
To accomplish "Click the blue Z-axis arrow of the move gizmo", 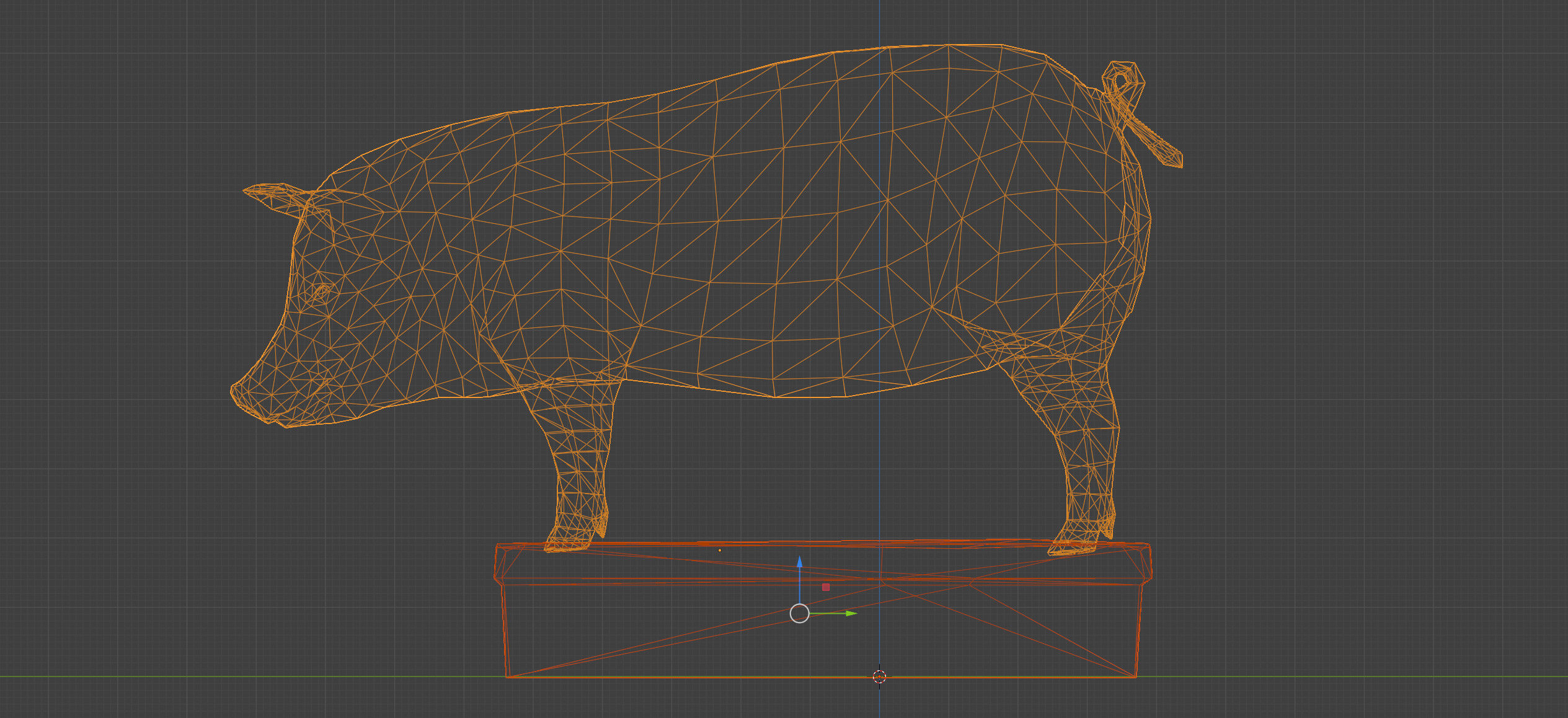I will (x=800, y=562).
